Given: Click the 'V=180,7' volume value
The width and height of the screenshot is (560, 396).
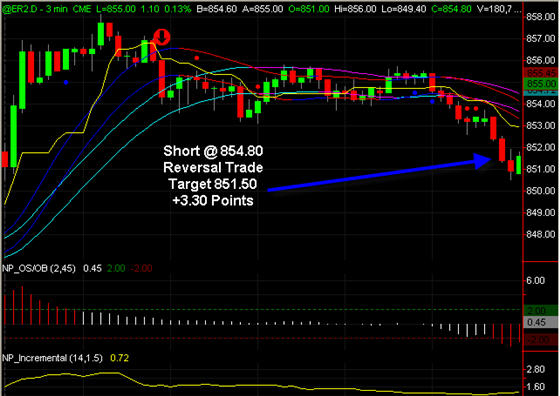Looking at the screenshot, I should [494, 9].
